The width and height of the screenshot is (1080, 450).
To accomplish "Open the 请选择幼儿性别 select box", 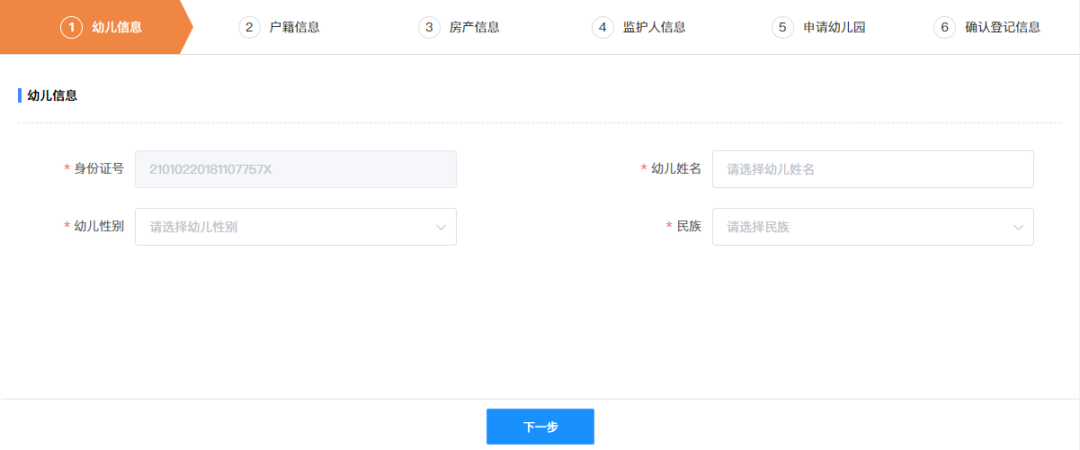I will (x=285, y=227).
